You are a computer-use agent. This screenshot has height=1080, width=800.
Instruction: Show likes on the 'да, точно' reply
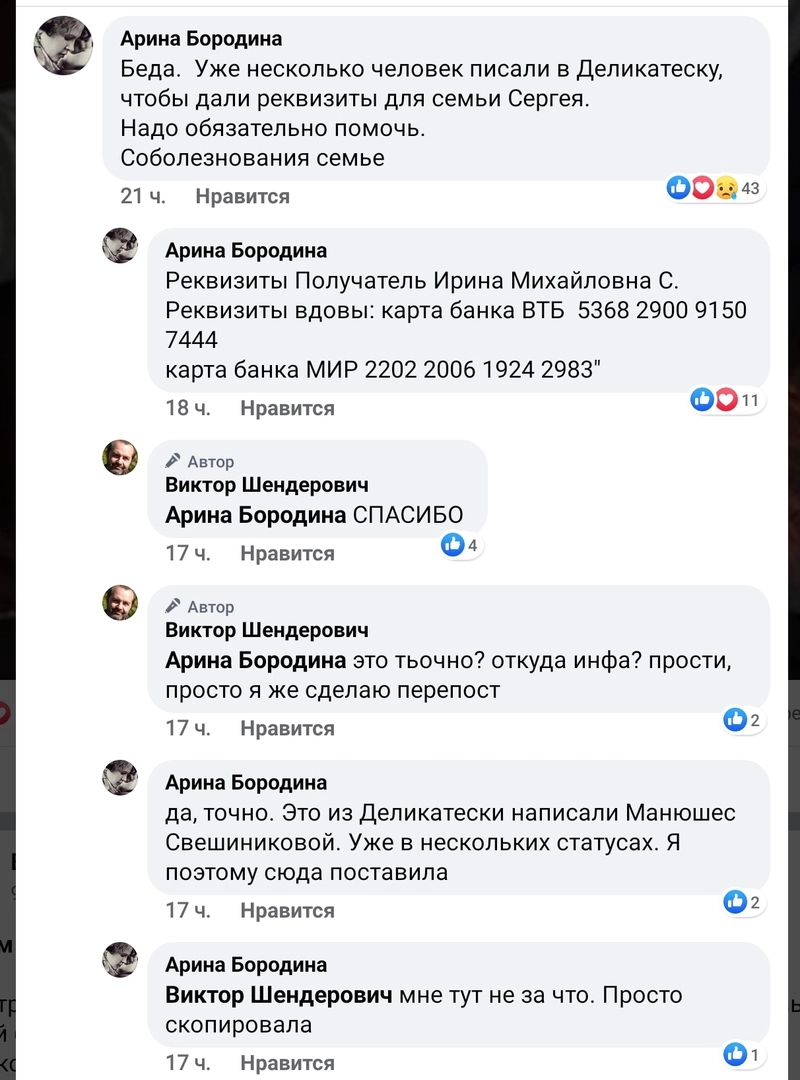(x=743, y=903)
